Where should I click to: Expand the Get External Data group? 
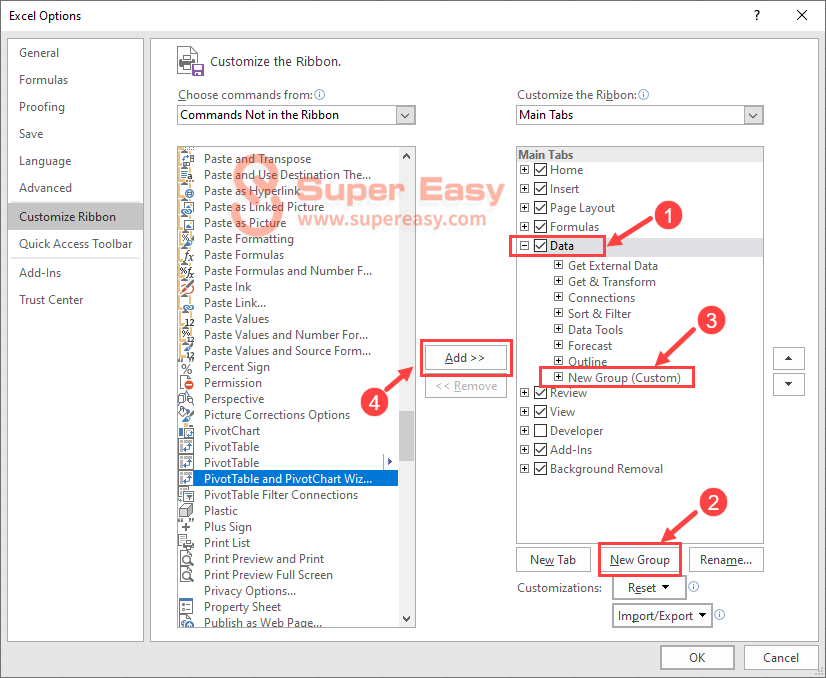(558, 265)
